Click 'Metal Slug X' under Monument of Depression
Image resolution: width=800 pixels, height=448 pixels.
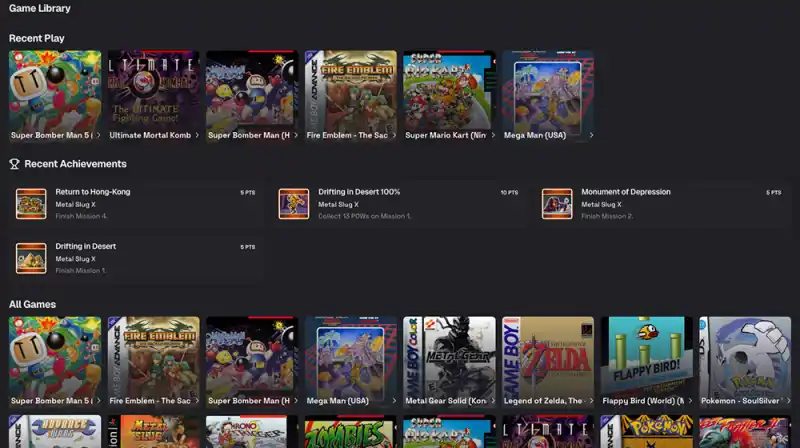pos(602,205)
